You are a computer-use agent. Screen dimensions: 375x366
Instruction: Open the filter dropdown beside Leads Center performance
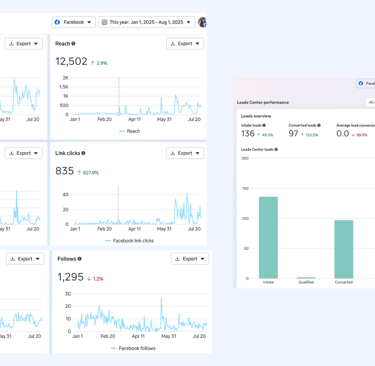(370, 102)
